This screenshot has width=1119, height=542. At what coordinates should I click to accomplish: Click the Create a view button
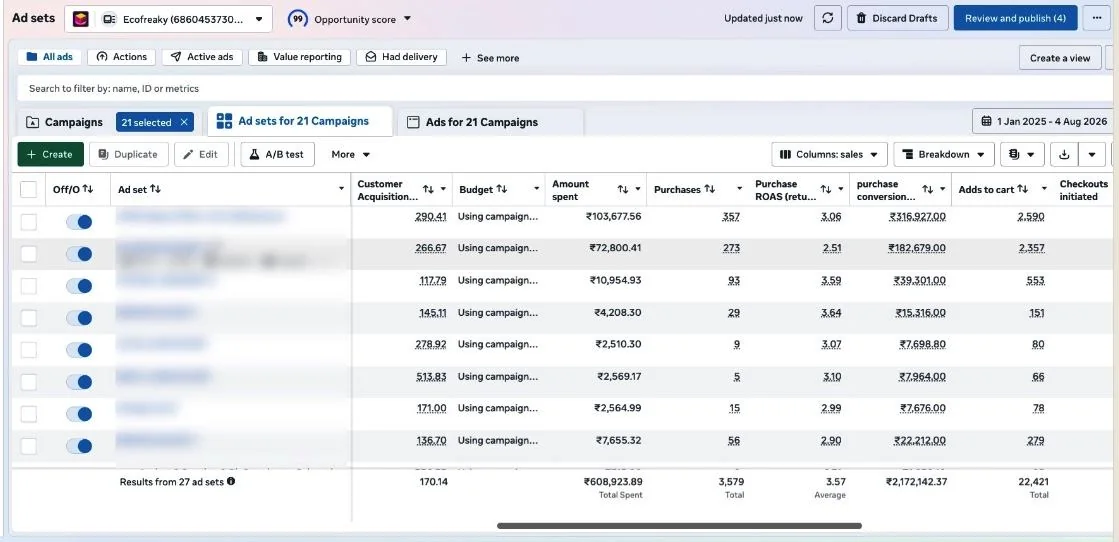(x=1060, y=58)
